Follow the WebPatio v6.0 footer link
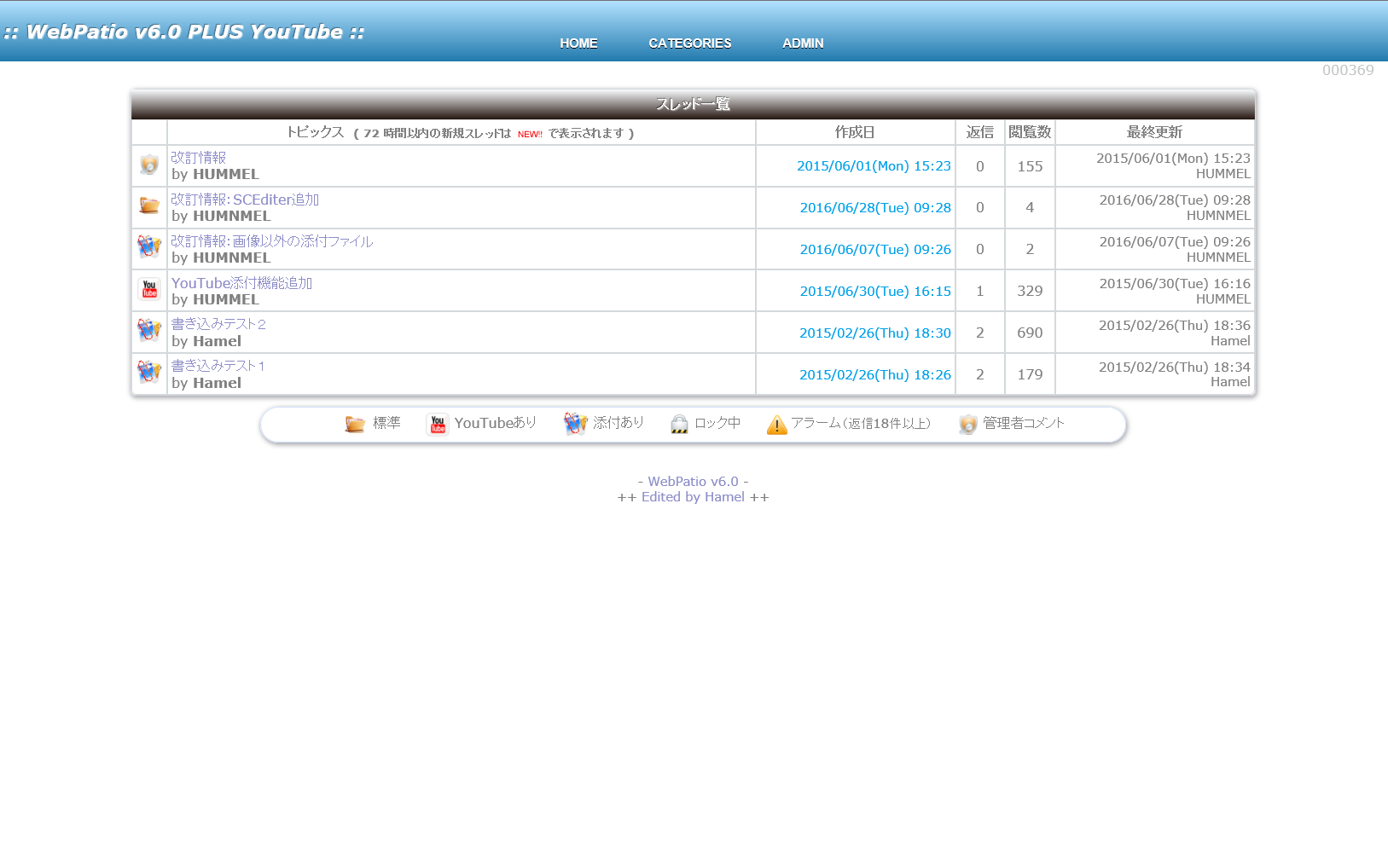 [x=694, y=482]
